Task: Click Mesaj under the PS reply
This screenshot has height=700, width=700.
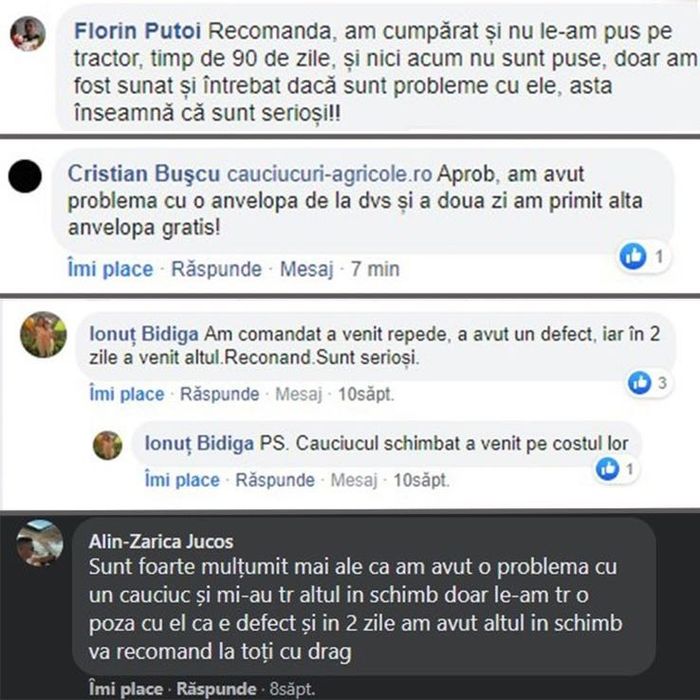Action: [352, 480]
